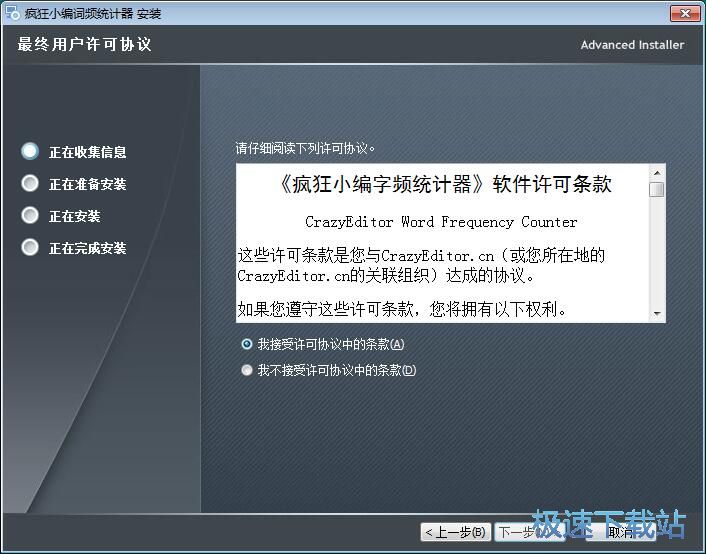Click the 如果您遵守这些许可条款 paragraph
This screenshot has width=706, height=554.
402,309
